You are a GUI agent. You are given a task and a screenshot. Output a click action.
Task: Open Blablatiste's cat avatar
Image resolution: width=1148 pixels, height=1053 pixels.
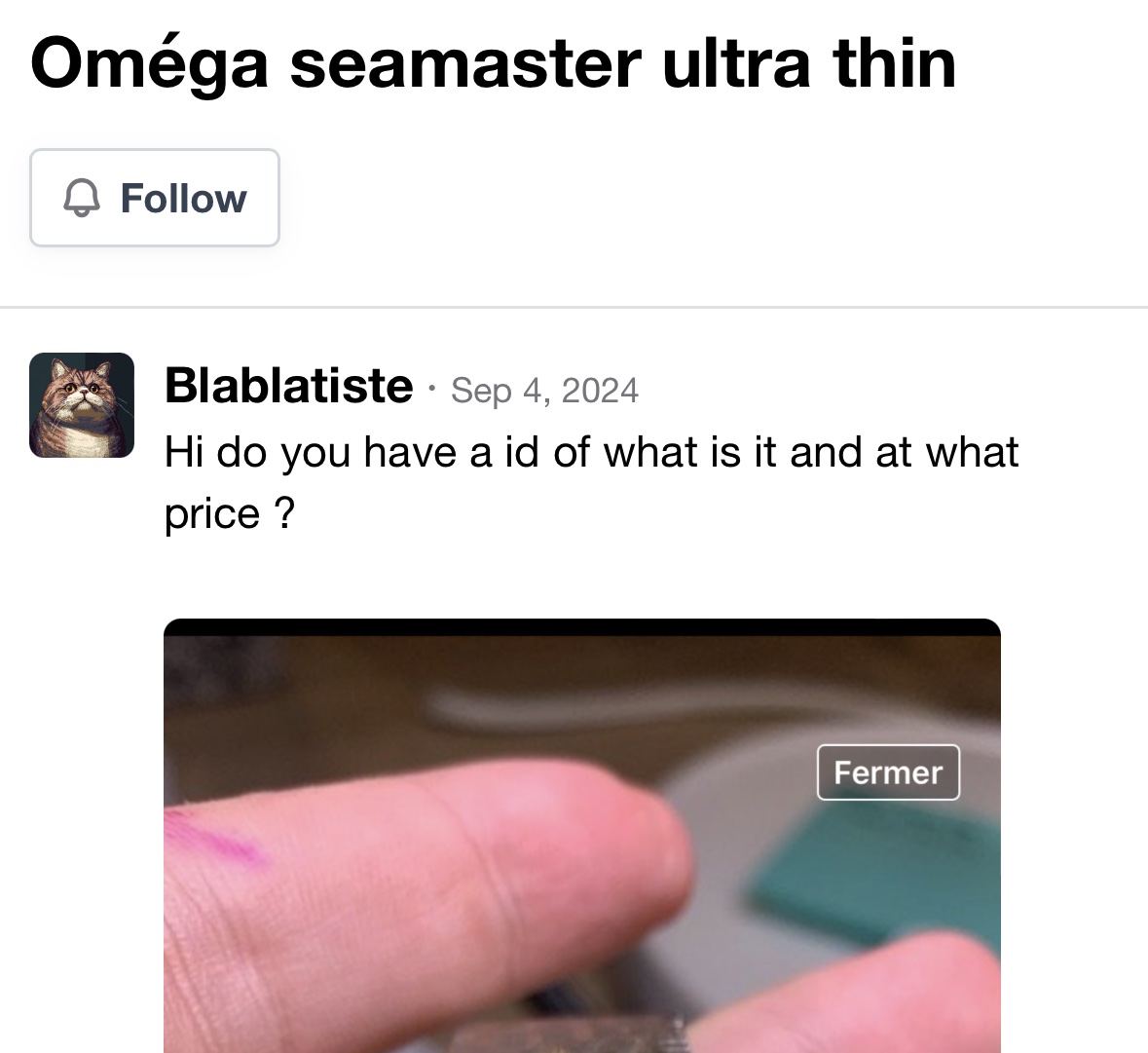click(x=82, y=405)
